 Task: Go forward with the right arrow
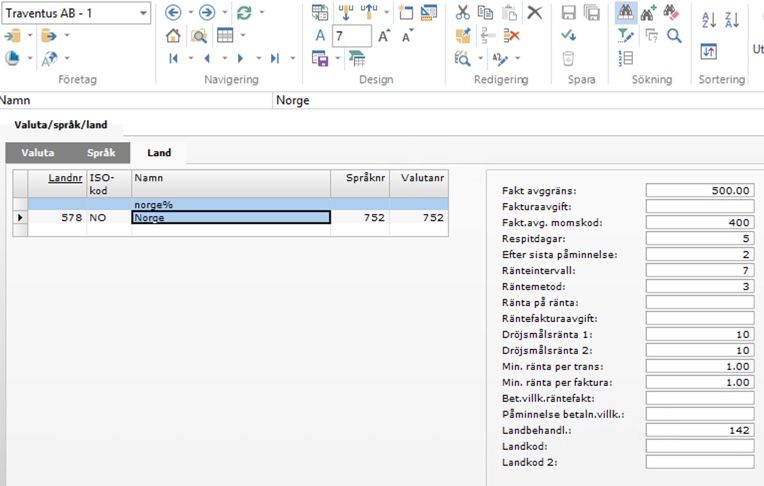207,13
